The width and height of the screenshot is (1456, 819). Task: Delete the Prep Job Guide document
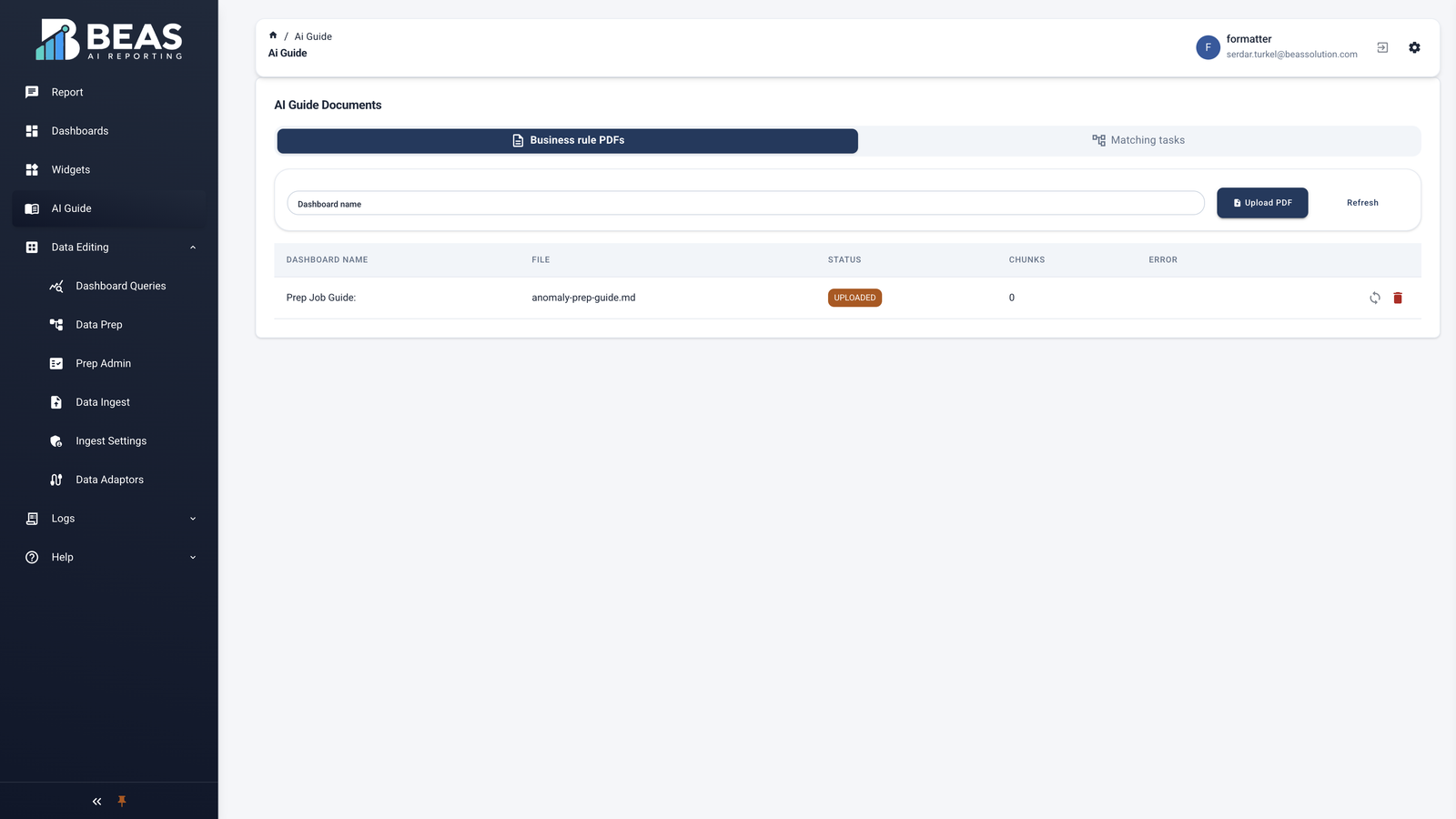1398,298
